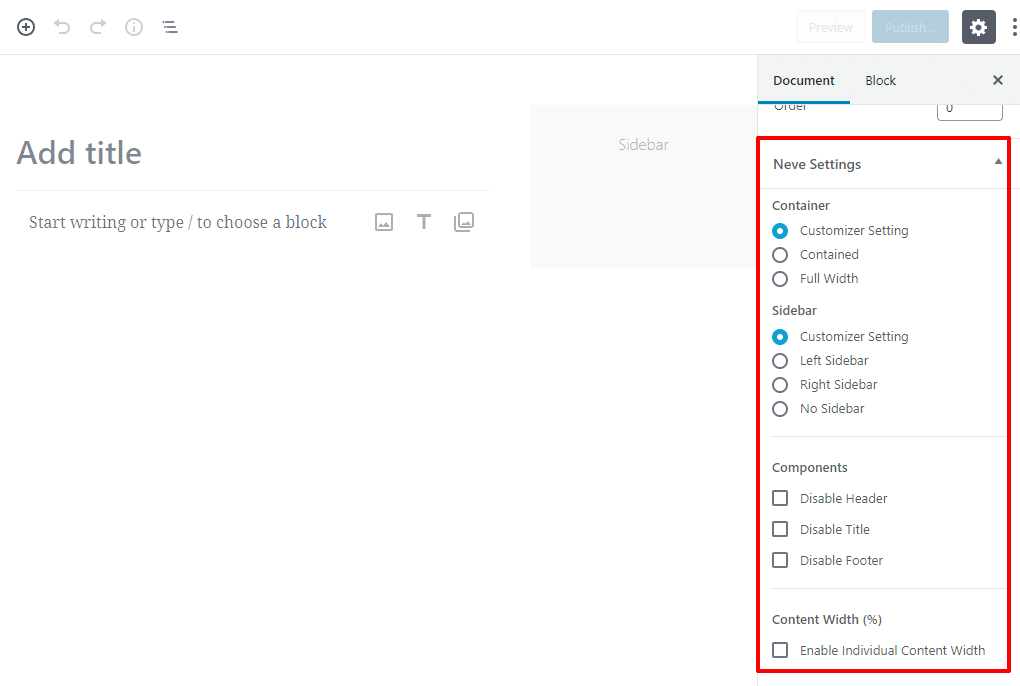1020x686 pixels.
Task: Enable Individual Content Width checkbox
Action: coord(780,650)
